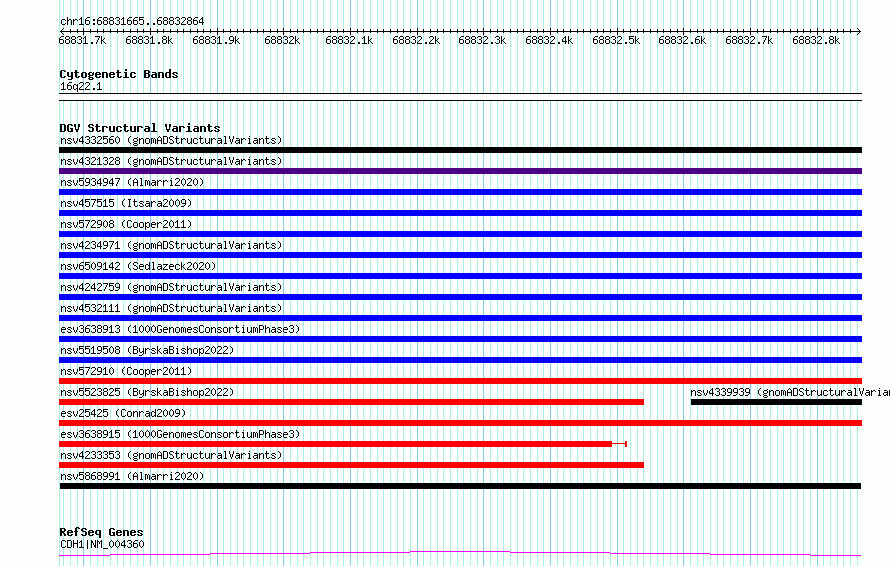Click the 68831.7k ruler tick label
This screenshot has height=566, width=890.
click(x=82, y=40)
